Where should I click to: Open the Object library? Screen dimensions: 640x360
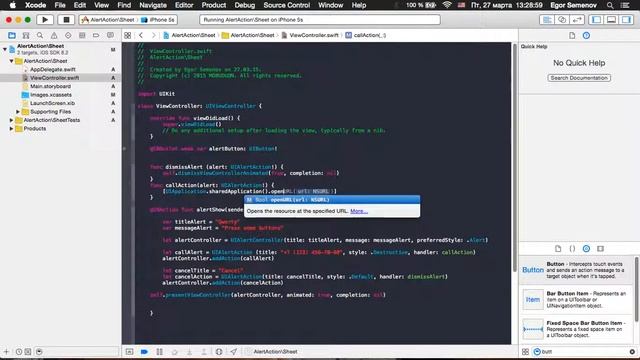(x=586, y=249)
